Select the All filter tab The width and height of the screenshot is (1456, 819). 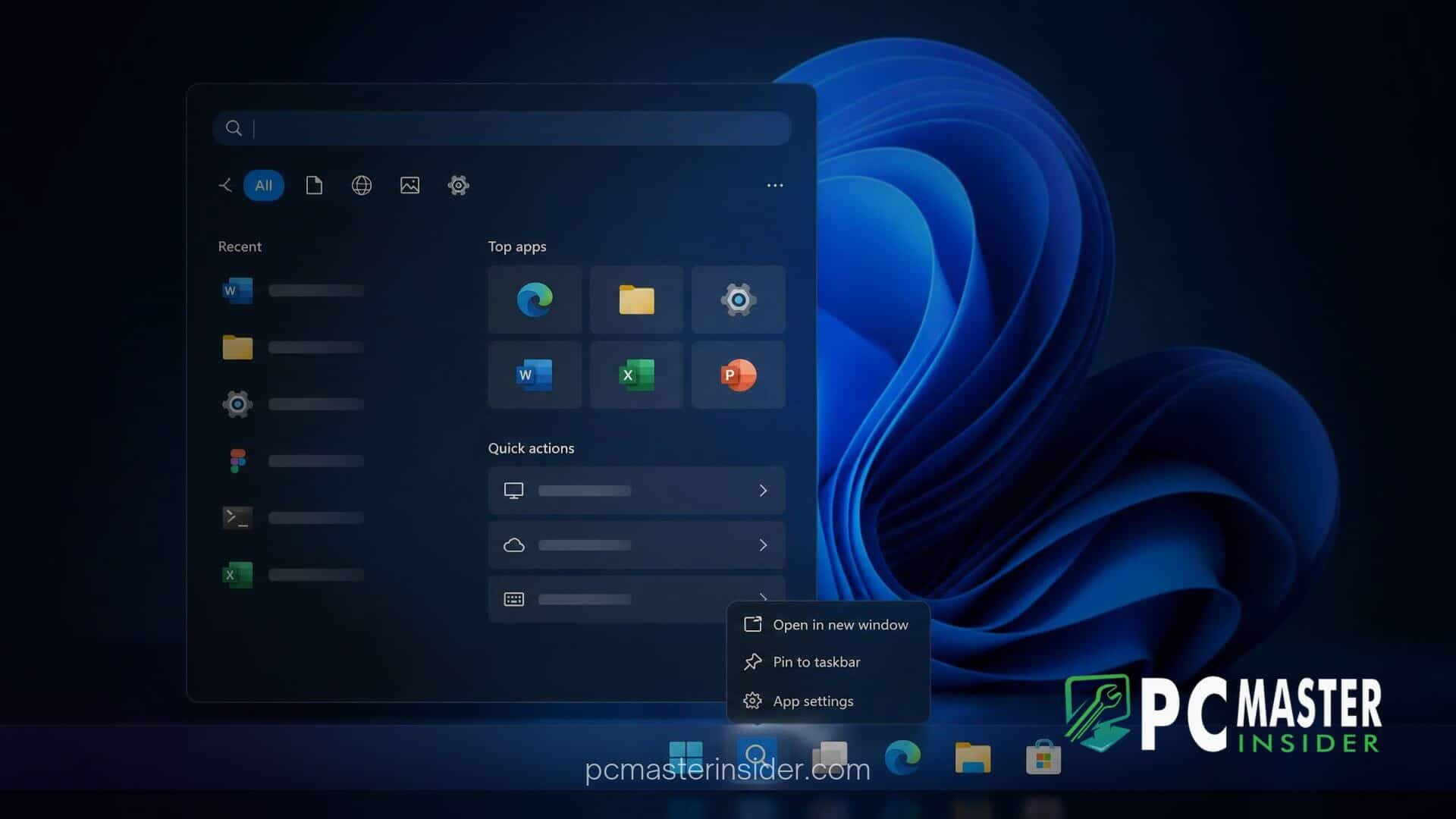coord(263,185)
